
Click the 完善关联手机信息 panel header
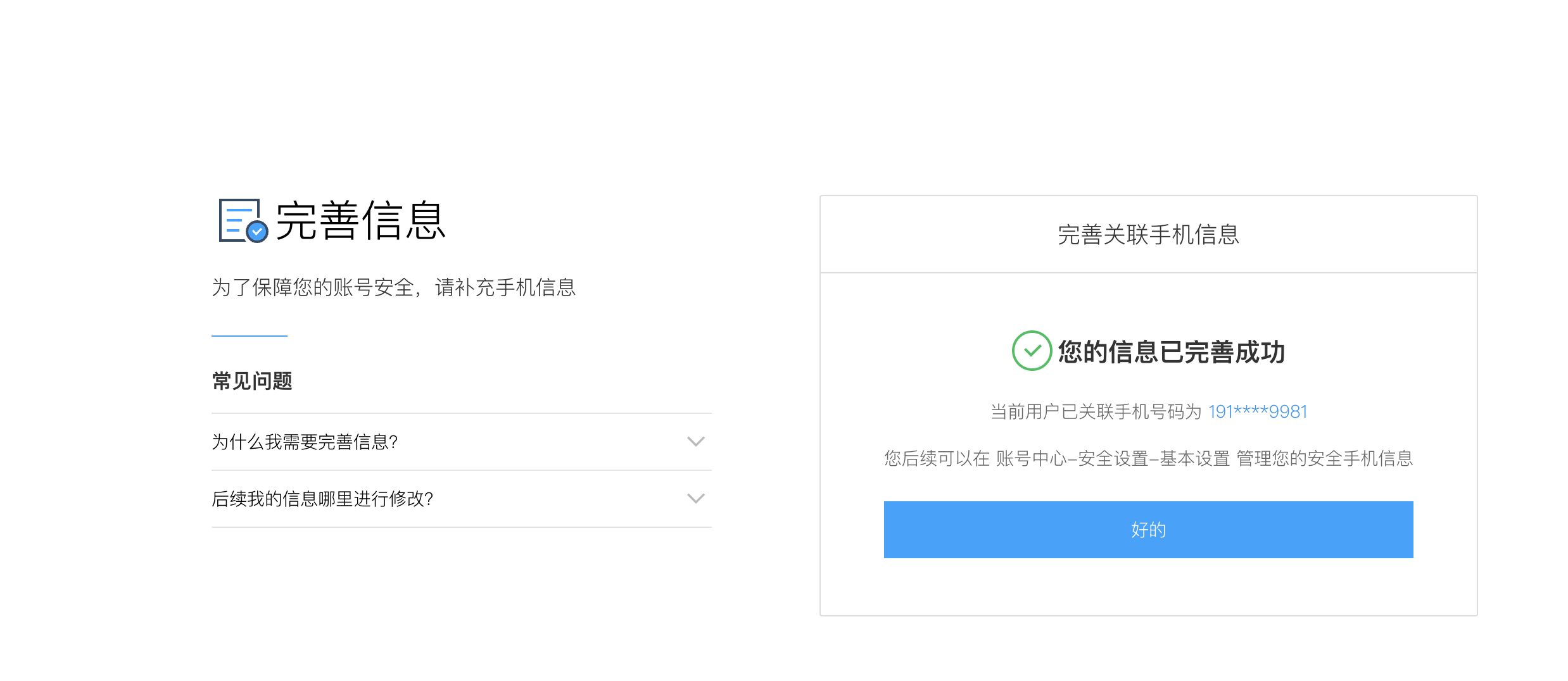coord(1148,235)
